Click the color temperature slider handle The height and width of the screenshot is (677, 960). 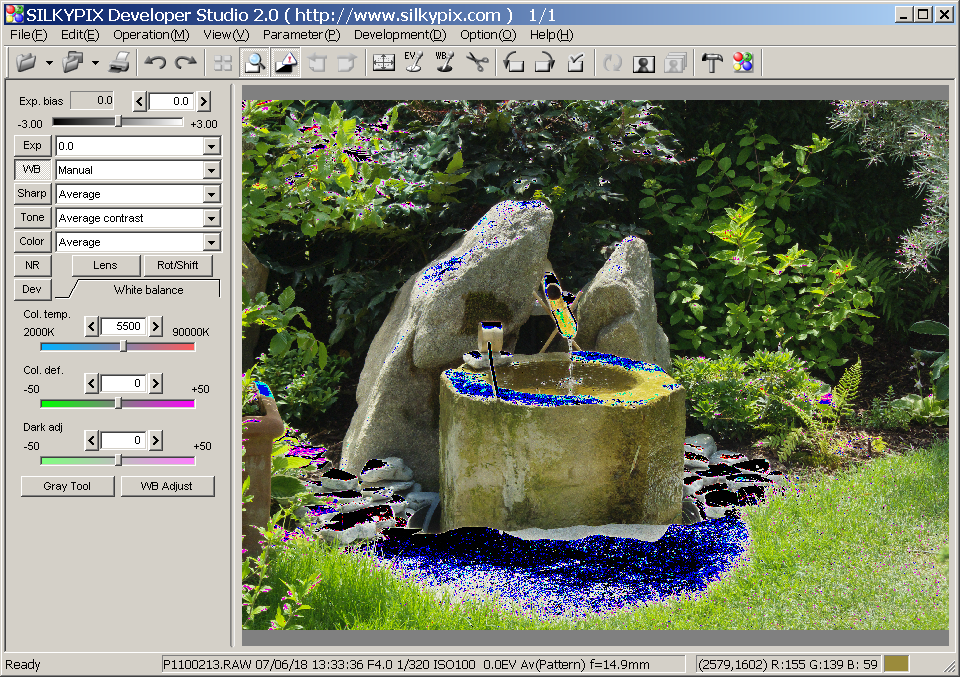pyautogui.click(x=123, y=347)
